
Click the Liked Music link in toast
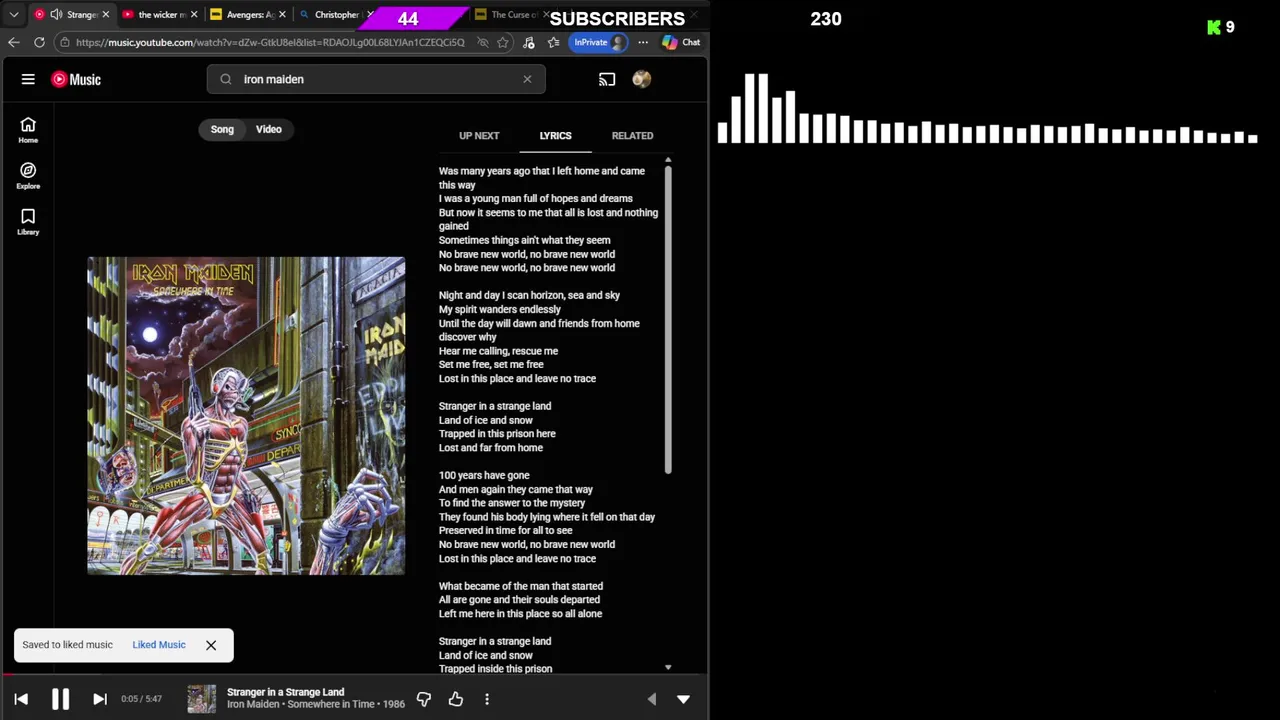pos(159,645)
